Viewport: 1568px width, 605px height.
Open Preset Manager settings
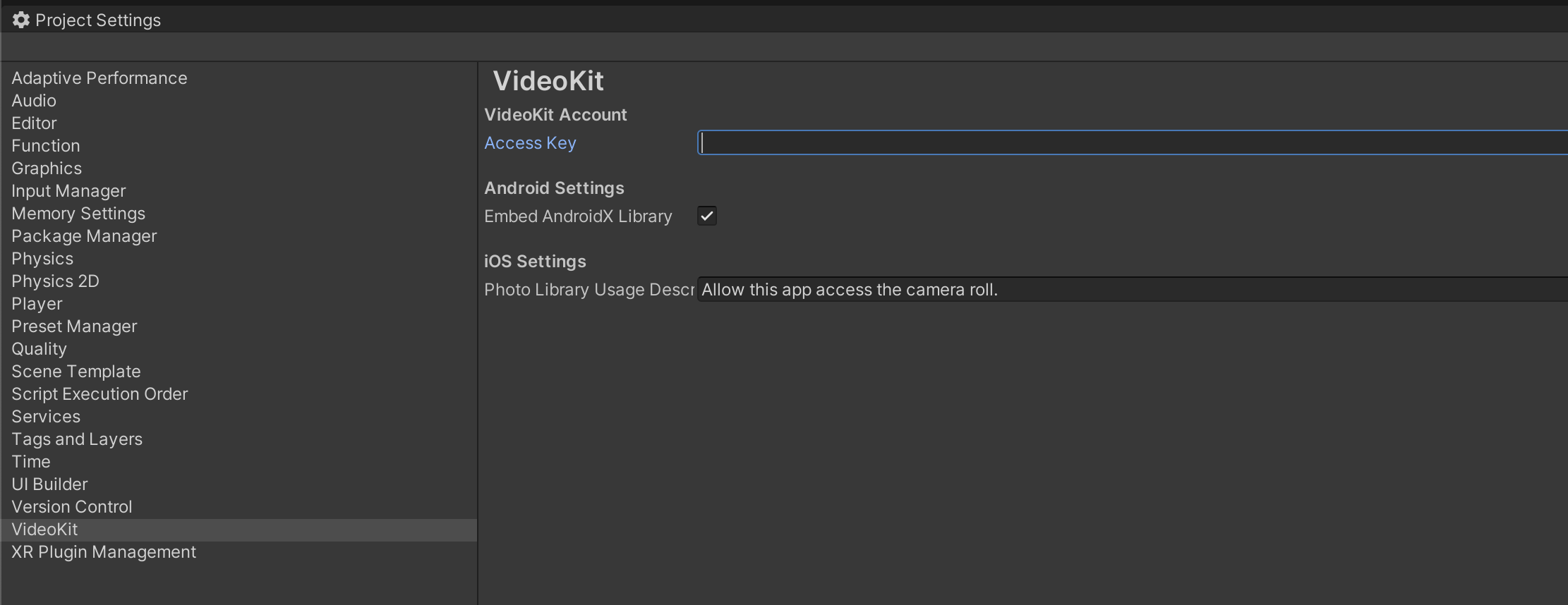coord(239,326)
